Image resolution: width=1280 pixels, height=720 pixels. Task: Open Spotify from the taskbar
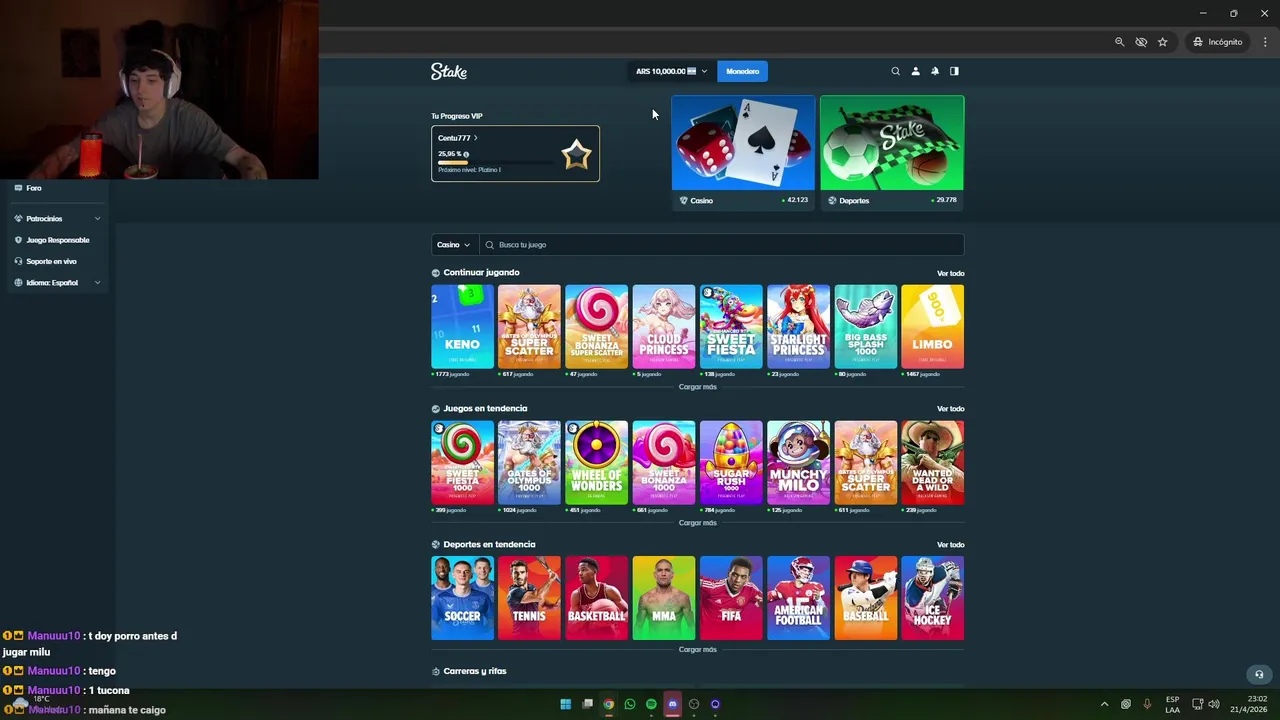pyautogui.click(x=651, y=704)
